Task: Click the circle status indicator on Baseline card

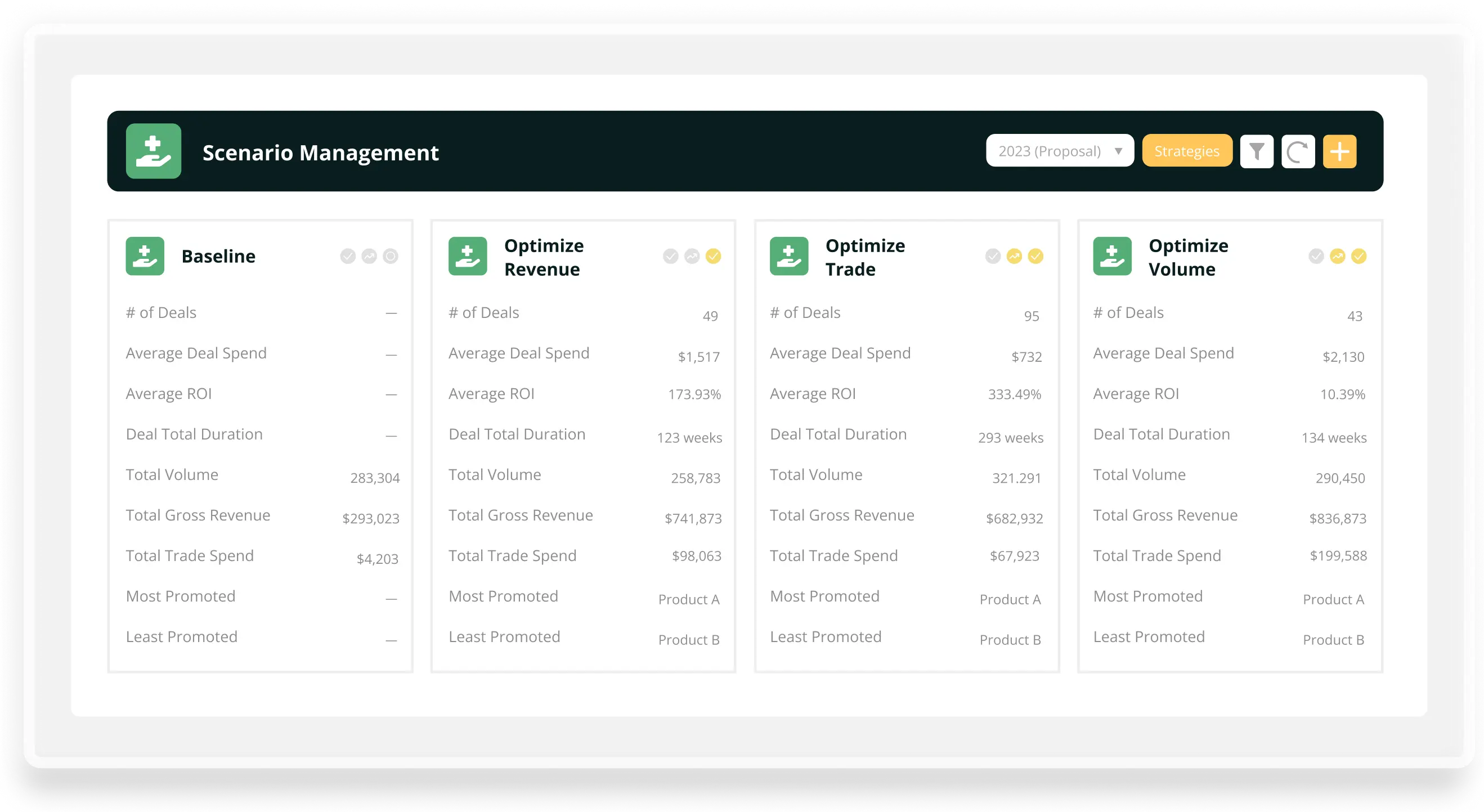Action: point(390,256)
